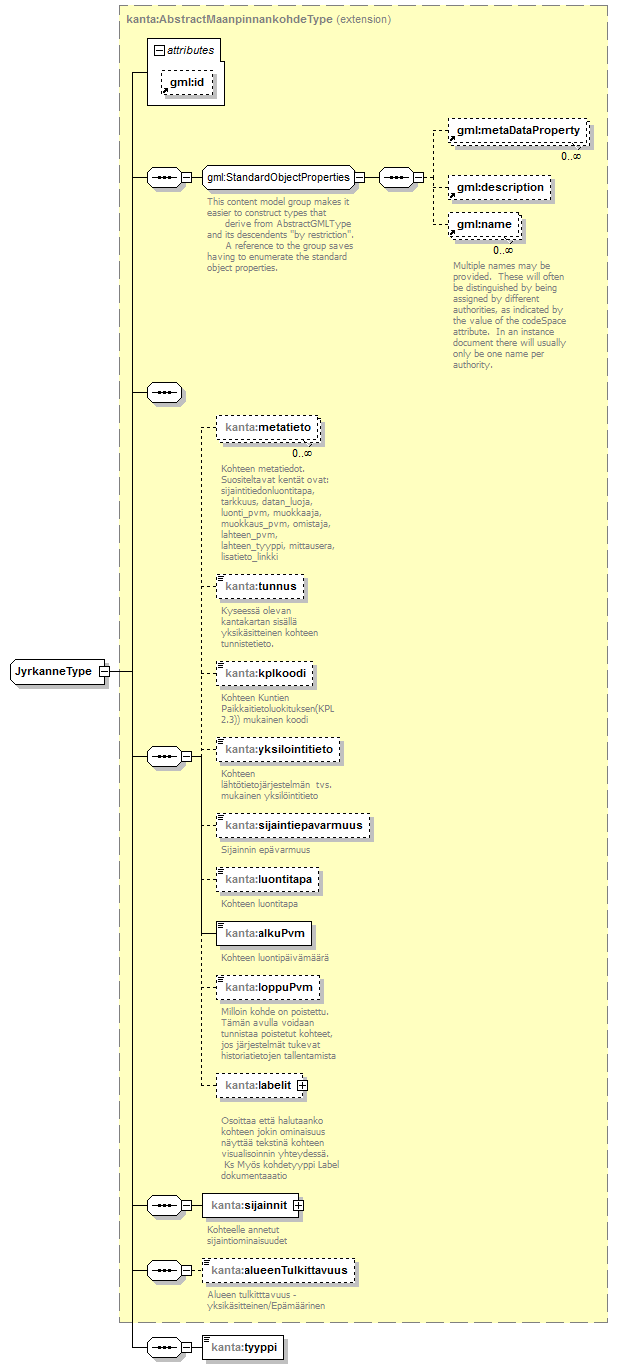
Task: Collapse the JyrkanneType root node
Action: click(104, 671)
